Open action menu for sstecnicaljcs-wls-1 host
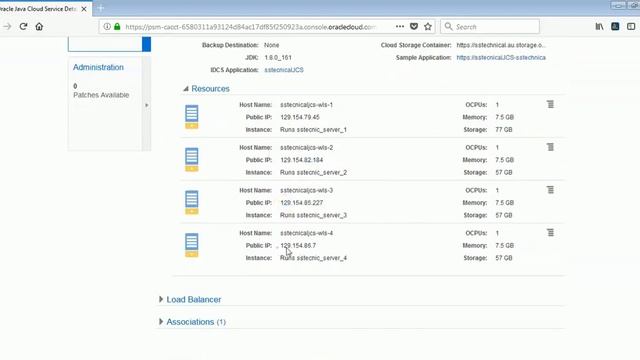640x360 pixels. pyautogui.click(x=550, y=104)
